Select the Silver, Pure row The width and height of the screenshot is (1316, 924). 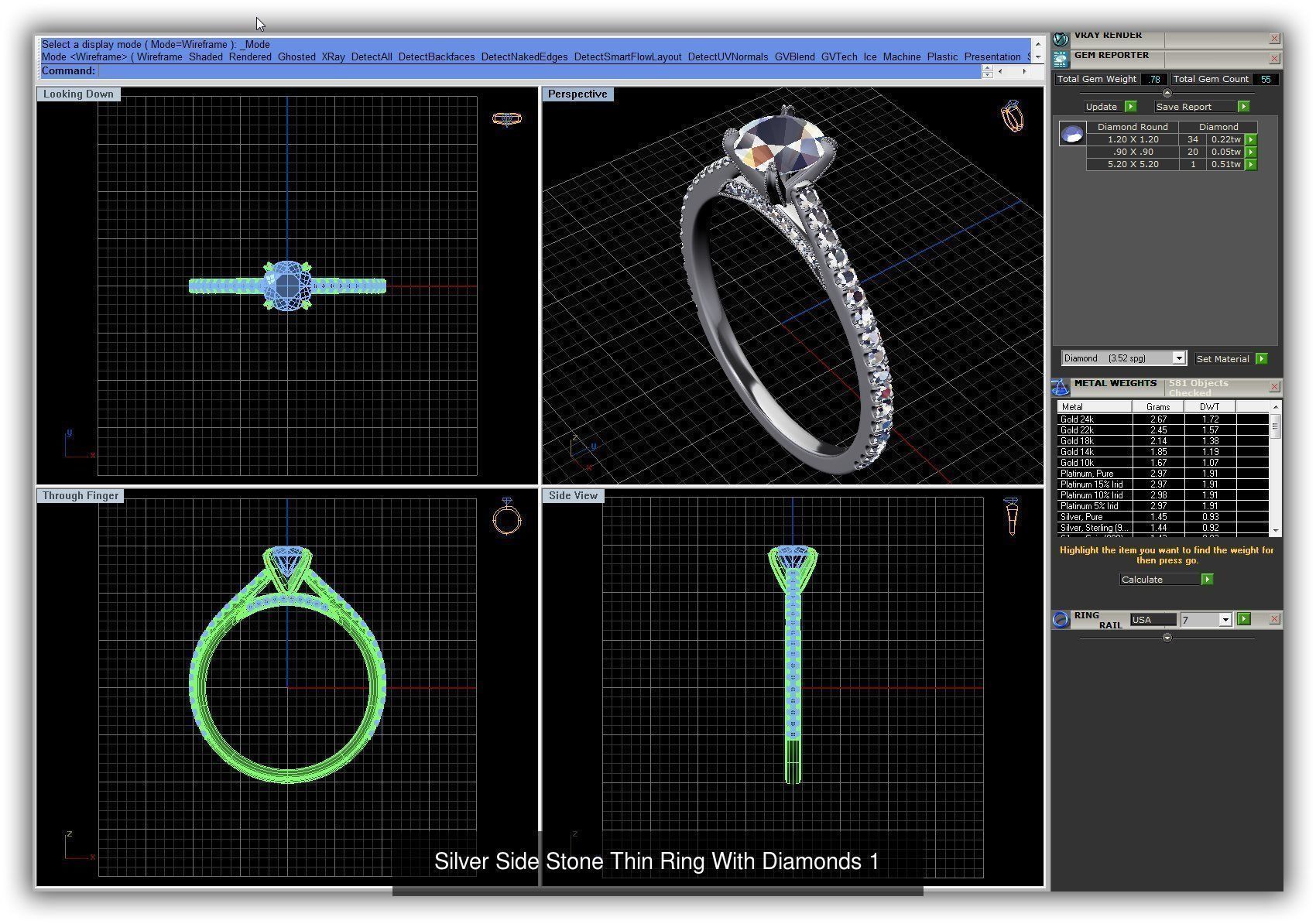(1163, 517)
